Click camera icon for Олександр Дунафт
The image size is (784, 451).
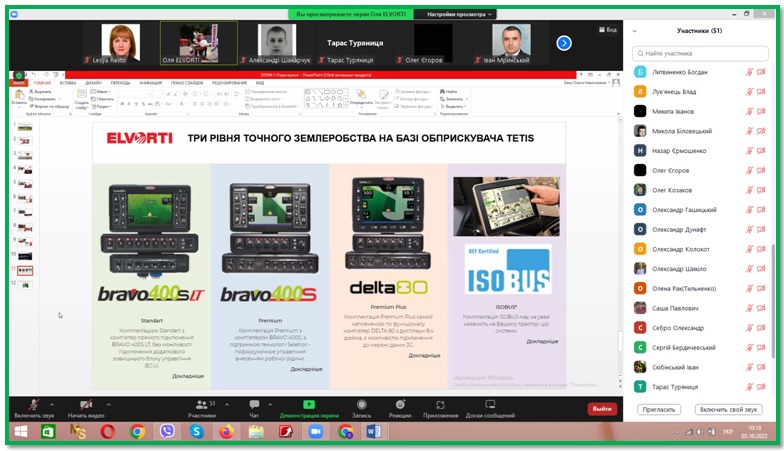[x=761, y=230]
